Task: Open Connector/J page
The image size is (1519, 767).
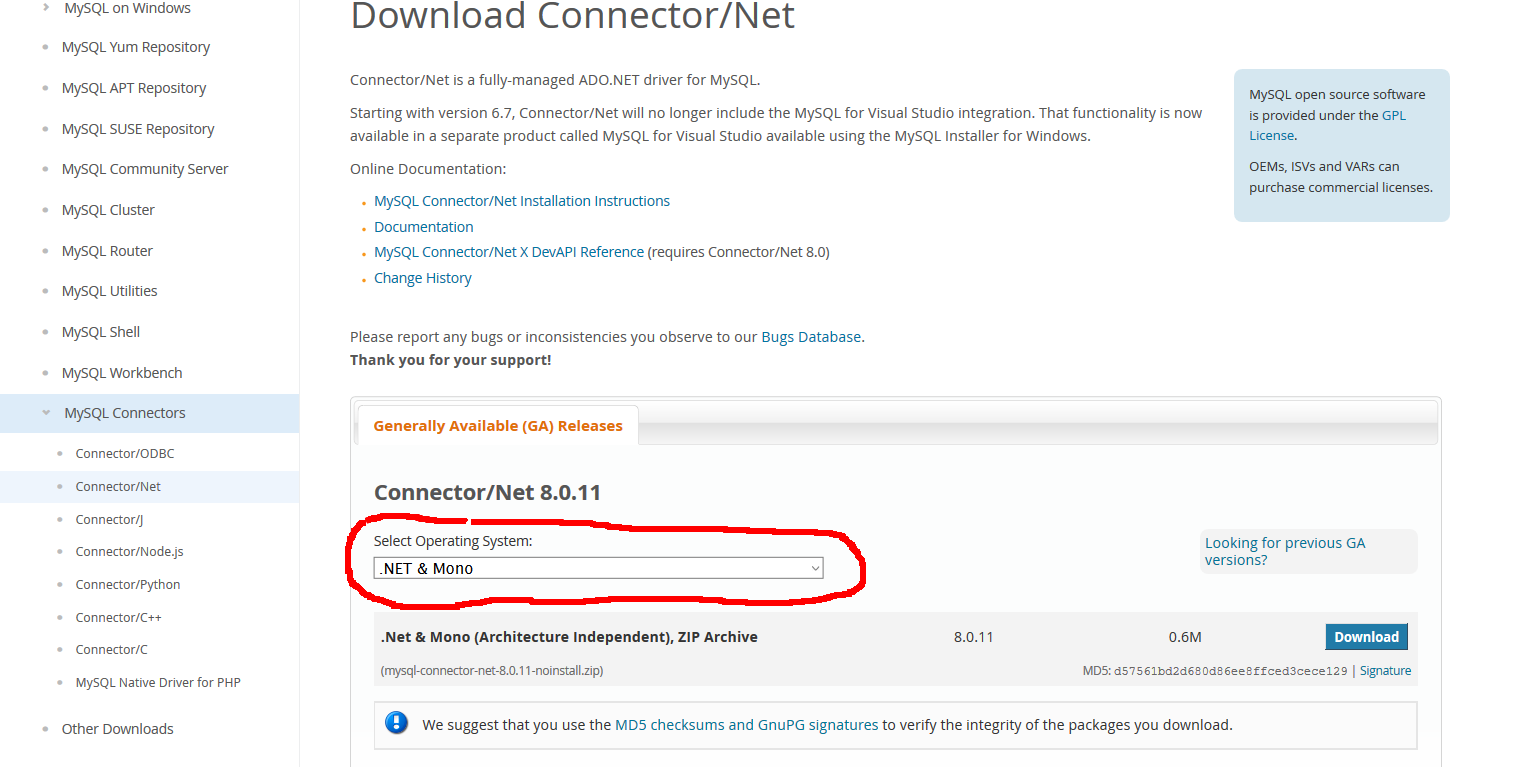Action: coord(110,520)
